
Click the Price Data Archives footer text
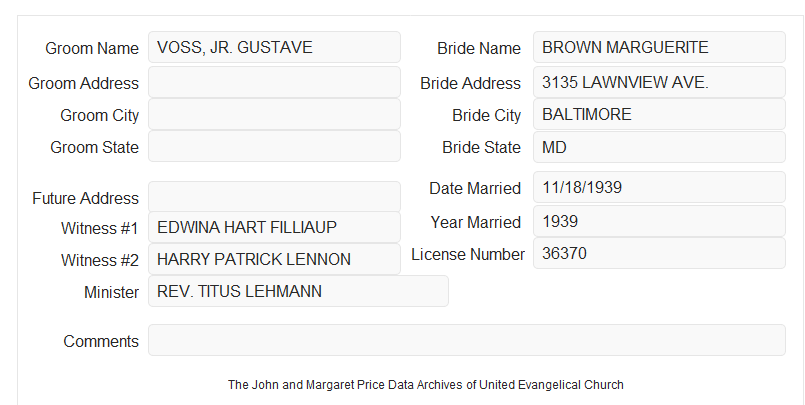click(426, 385)
